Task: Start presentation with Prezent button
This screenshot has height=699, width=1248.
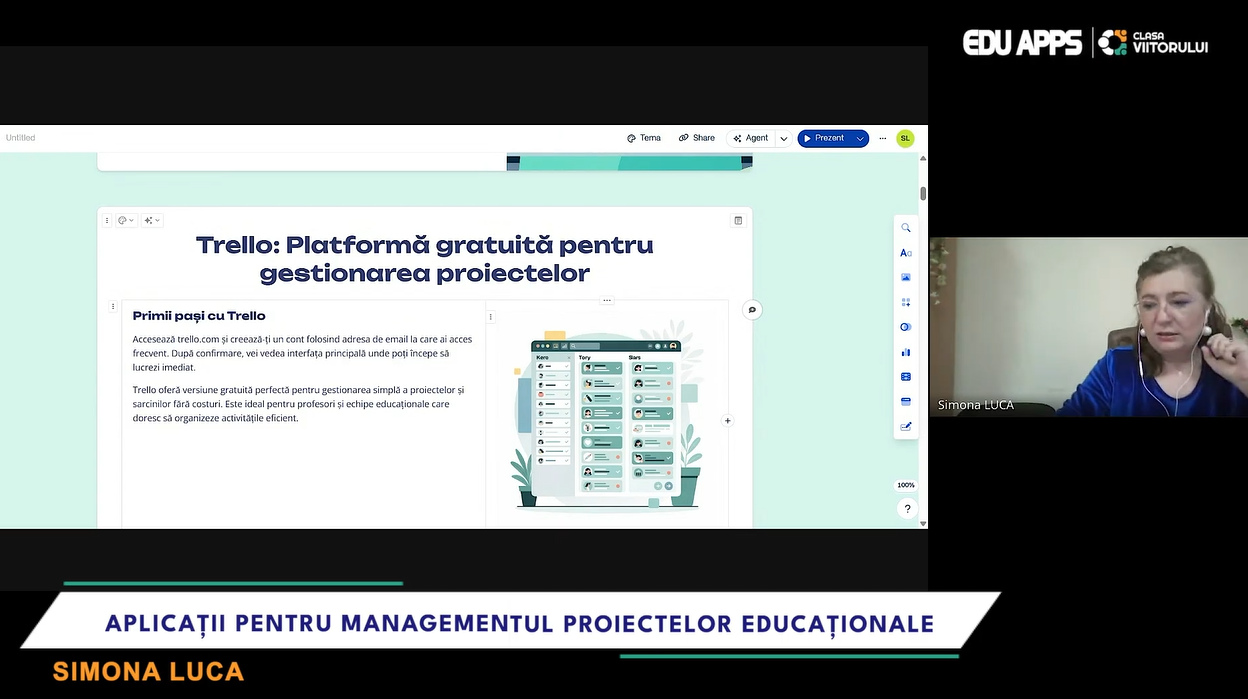Action: click(824, 138)
